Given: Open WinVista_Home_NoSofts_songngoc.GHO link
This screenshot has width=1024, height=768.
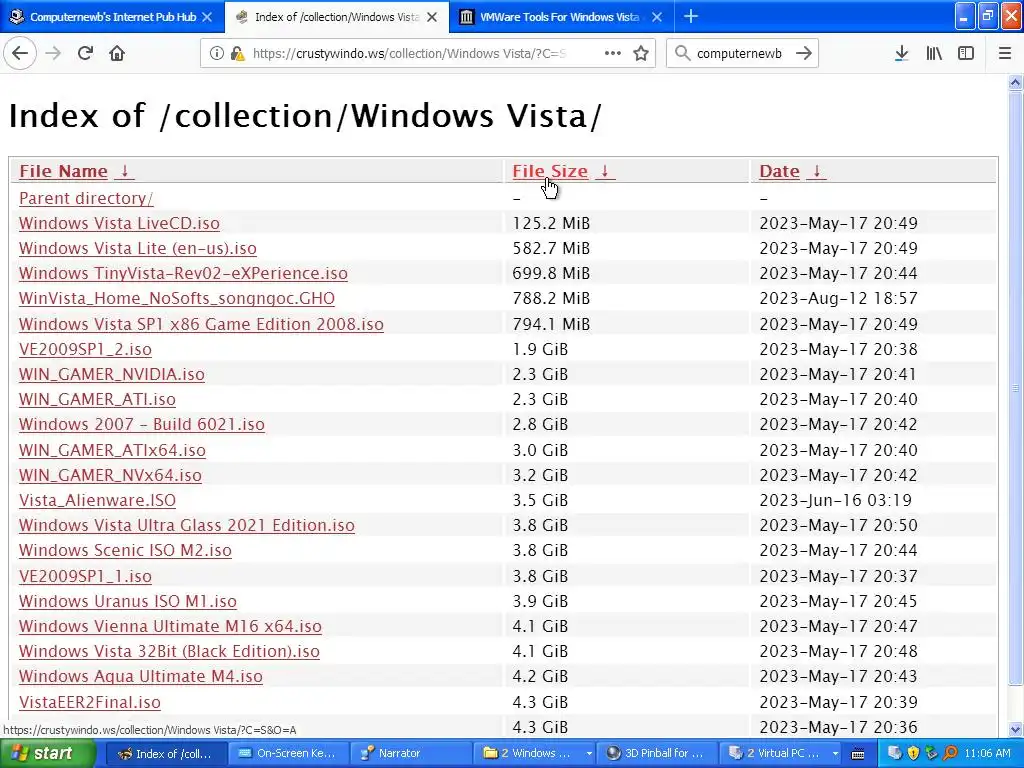Looking at the screenshot, I should point(177,298).
